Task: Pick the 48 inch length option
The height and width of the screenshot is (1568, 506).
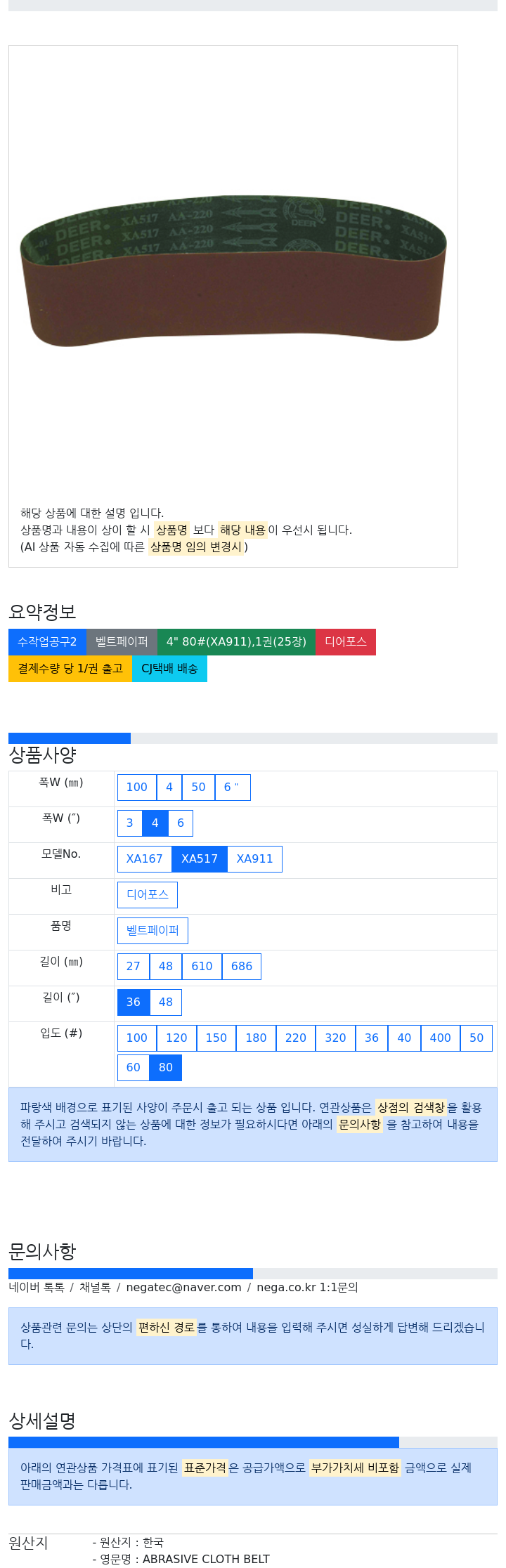Action: pos(166,1002)
